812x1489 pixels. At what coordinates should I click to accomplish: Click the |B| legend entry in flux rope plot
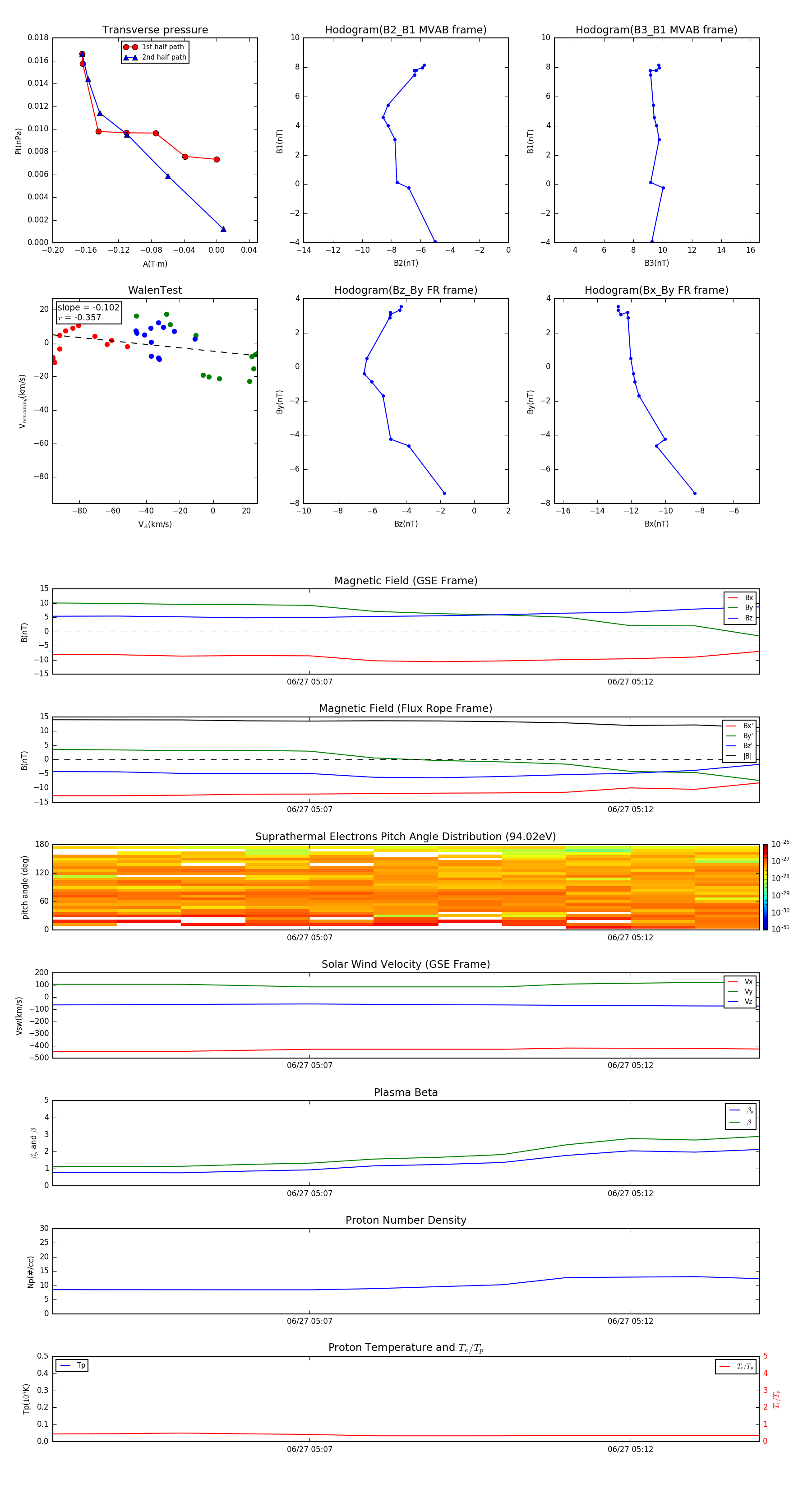coord(739,756)
